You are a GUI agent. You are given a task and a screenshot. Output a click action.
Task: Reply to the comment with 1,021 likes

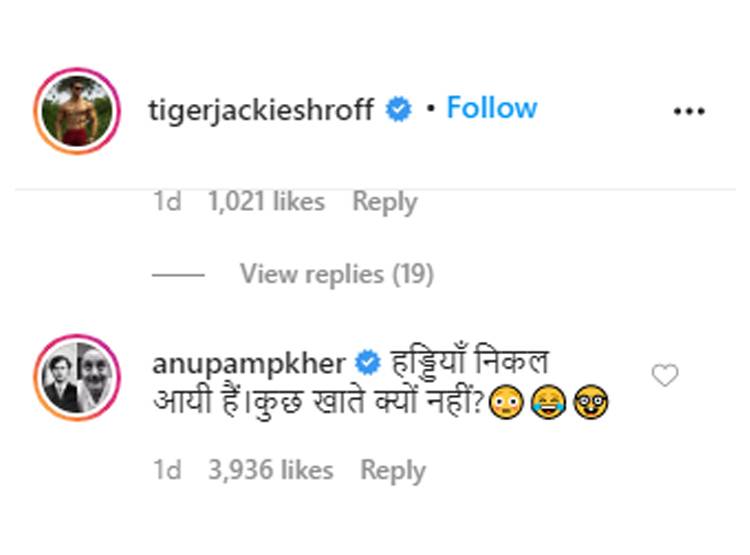(x=385, y=202)
